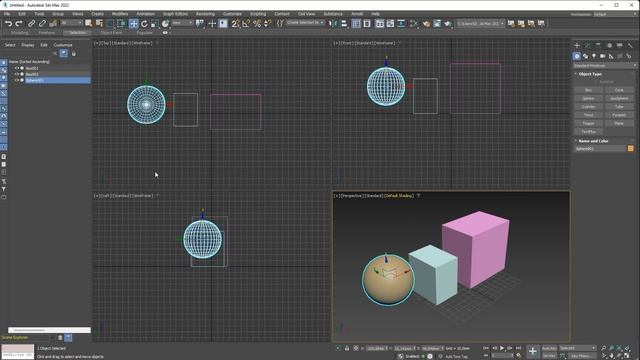
Task: Click the orange object color swatch
Action: [x=631, y=149]
